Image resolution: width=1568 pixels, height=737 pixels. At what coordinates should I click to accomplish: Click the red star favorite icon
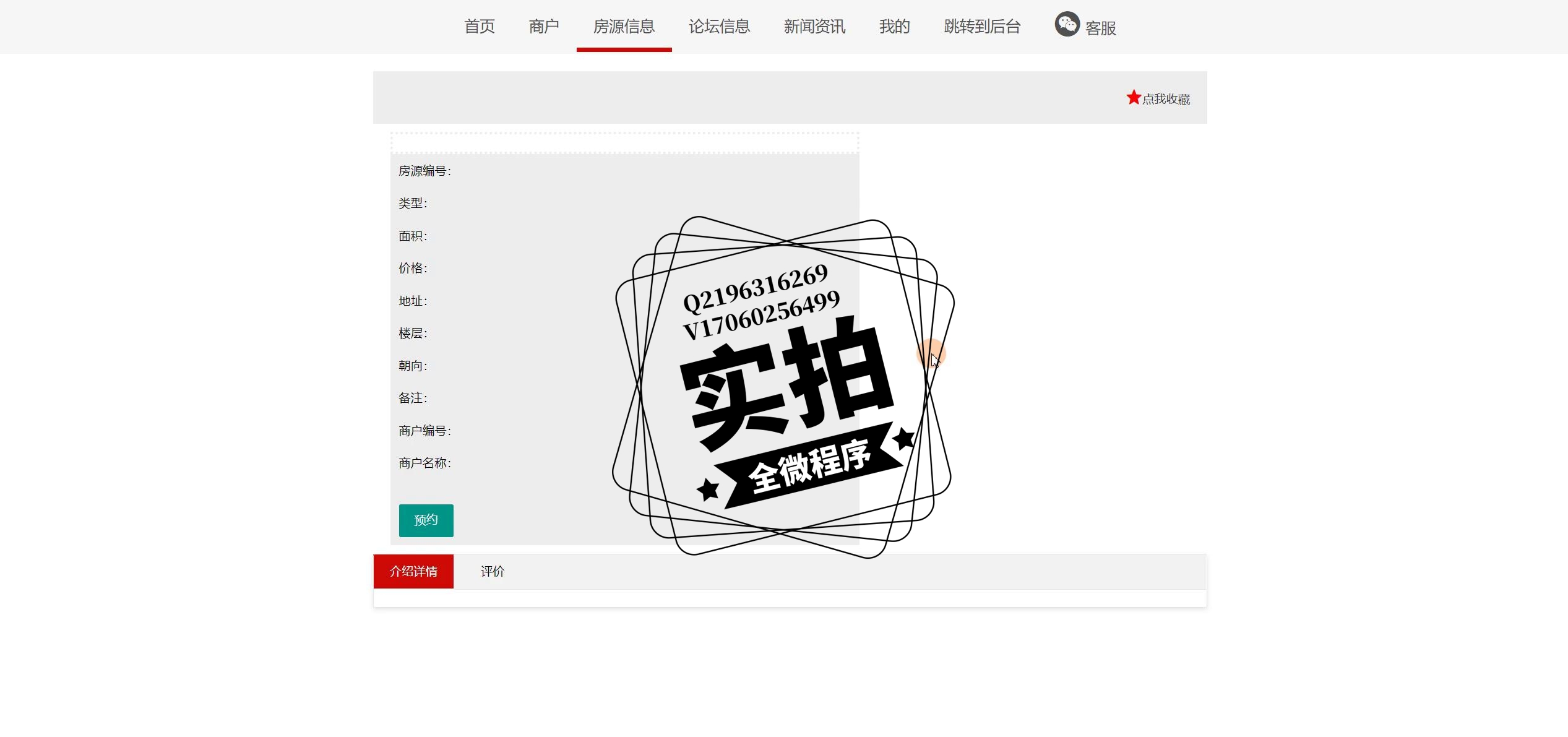[1133, 97]
